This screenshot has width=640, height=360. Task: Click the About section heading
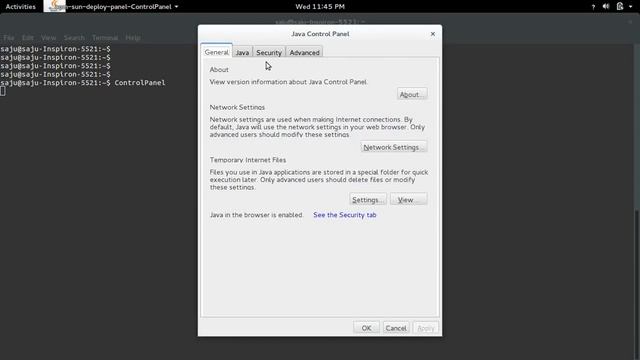(x=219, y=70)
